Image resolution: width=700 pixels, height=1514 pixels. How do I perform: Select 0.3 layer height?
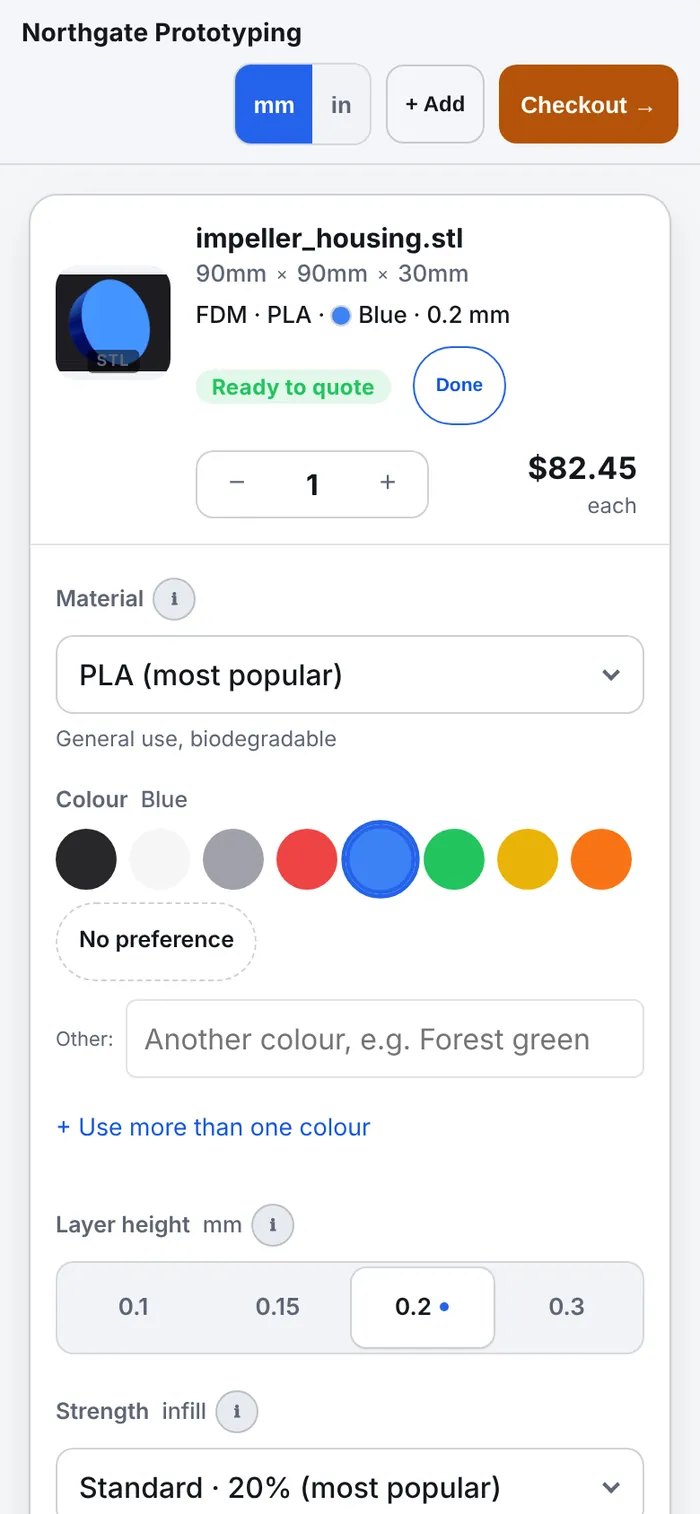(566, 1307)
